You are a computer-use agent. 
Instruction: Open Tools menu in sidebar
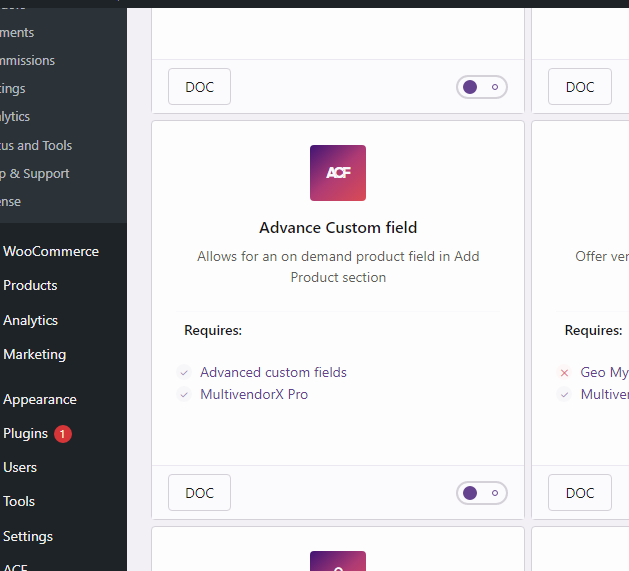[x=19, y=502]
